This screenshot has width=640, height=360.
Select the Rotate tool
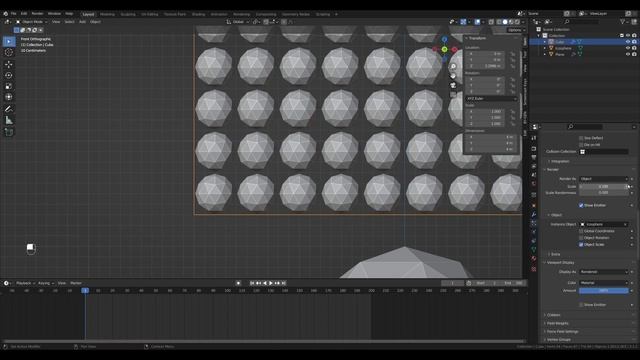point(9,75)
